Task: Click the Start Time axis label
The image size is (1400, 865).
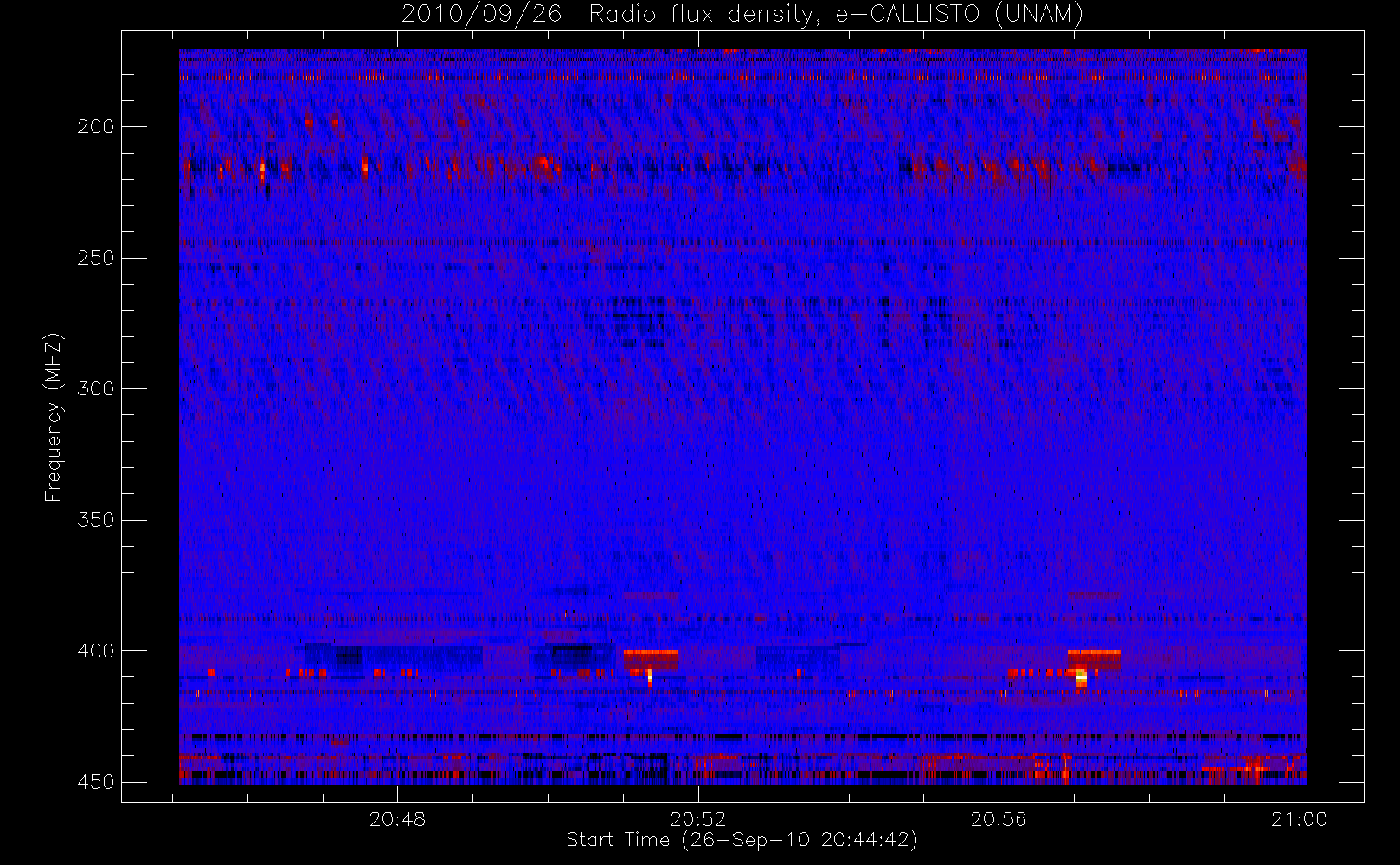Action: 742,840
